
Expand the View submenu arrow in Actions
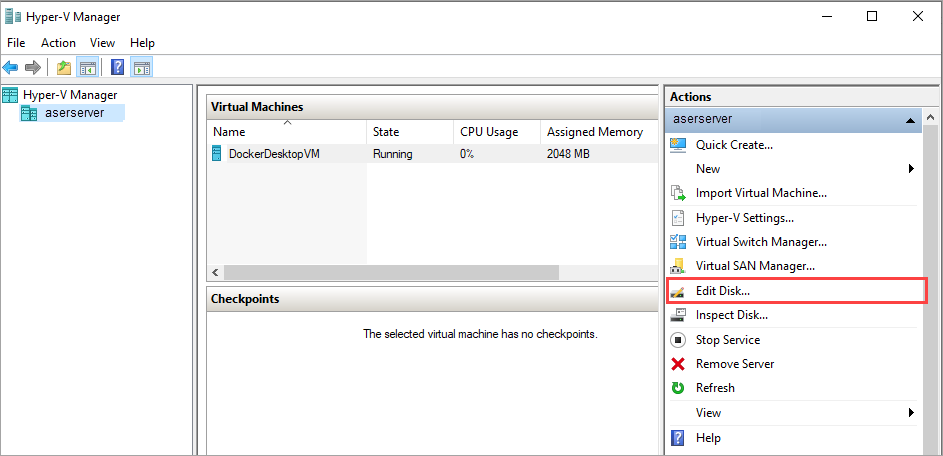click(911, 413)
